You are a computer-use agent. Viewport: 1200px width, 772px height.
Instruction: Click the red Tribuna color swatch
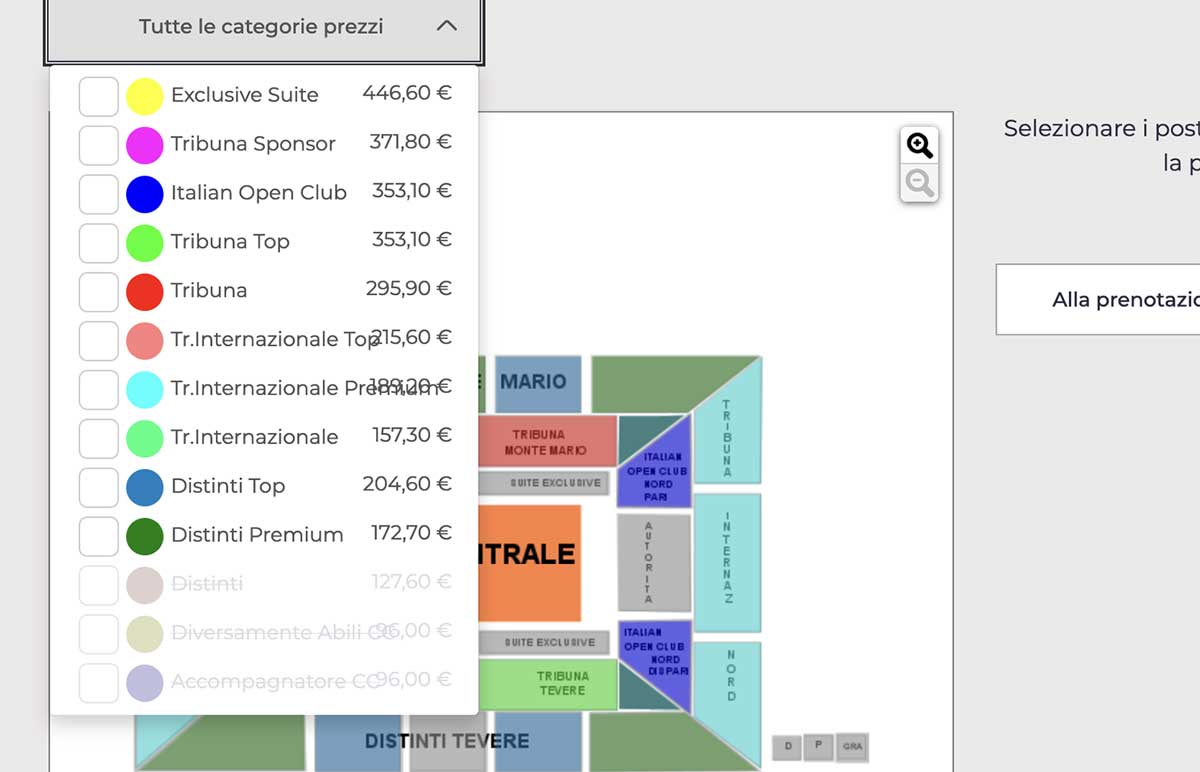(x=145, y=291)
